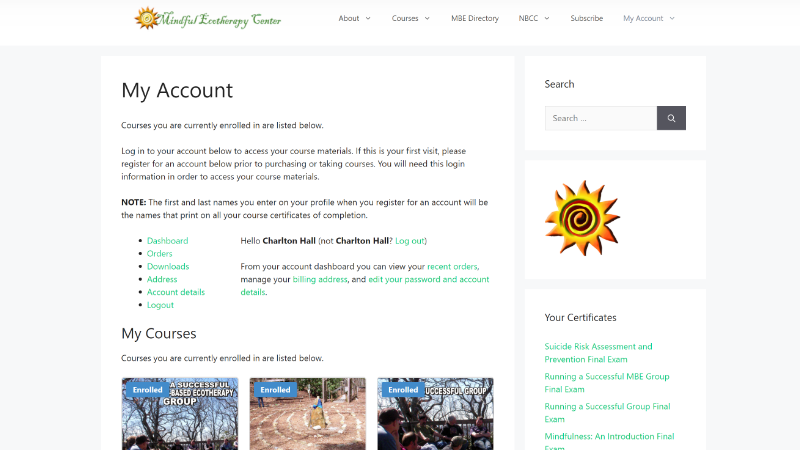Expand the About menu chevron

pos(368,18)
